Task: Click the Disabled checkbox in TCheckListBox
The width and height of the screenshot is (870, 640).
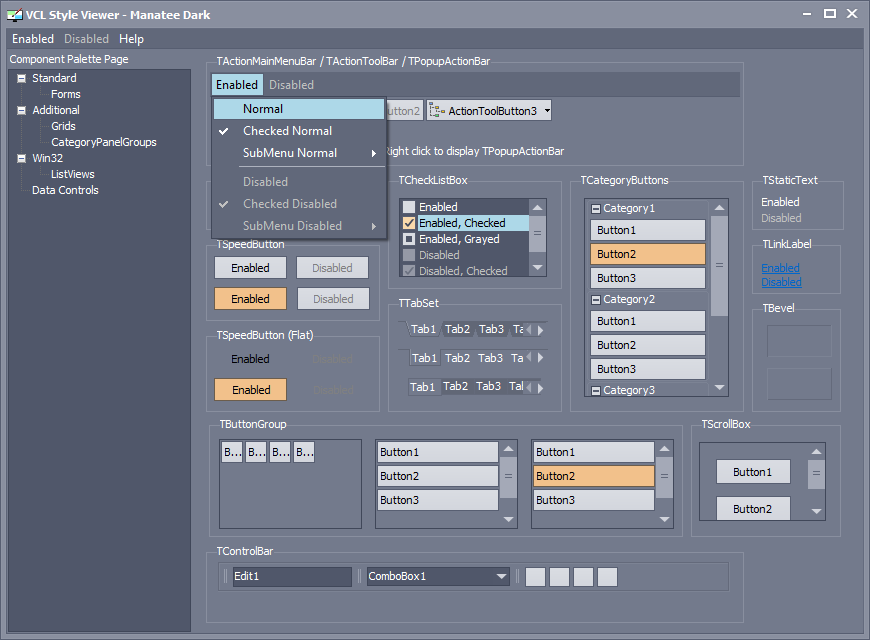Action: pos(409,255)
